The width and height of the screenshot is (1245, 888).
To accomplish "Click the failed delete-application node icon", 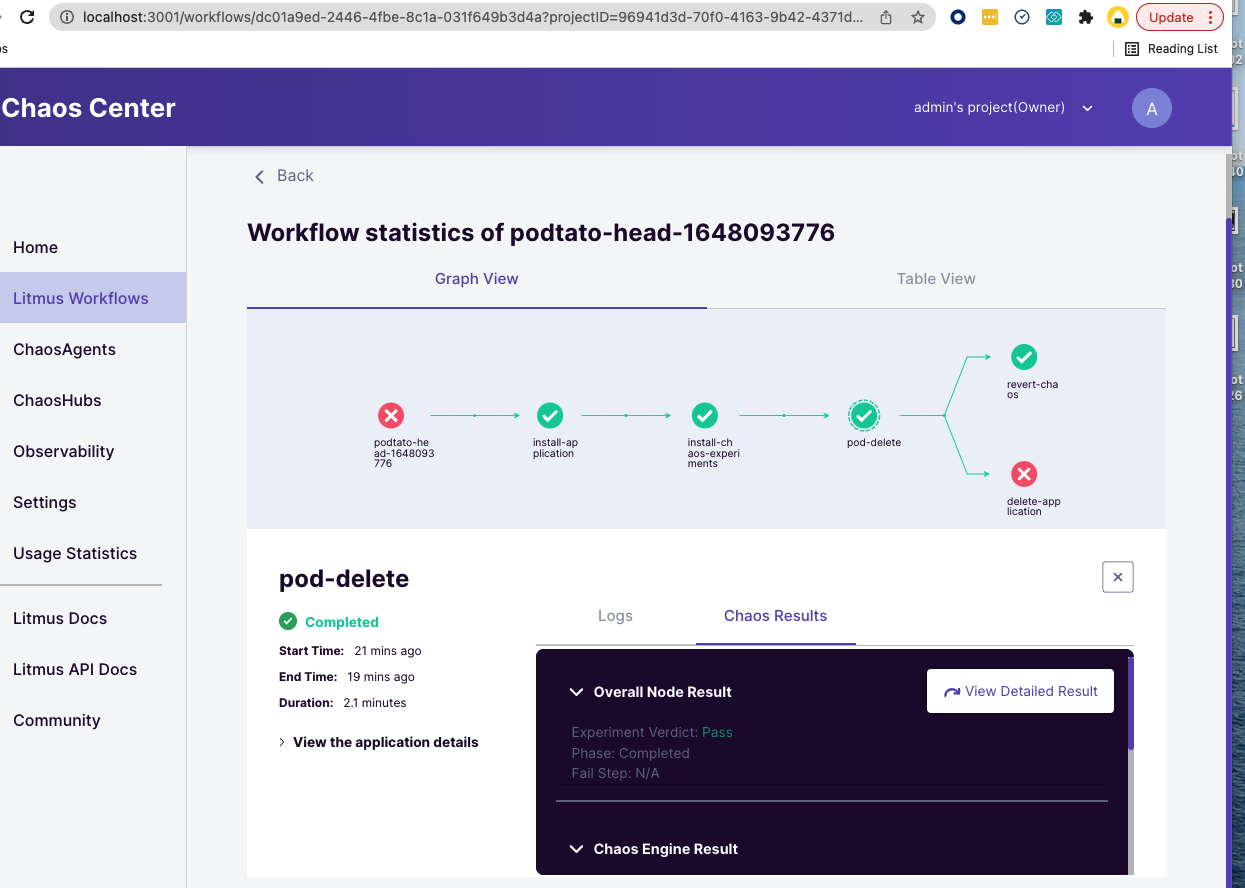I will click(x=1024, y=474).
